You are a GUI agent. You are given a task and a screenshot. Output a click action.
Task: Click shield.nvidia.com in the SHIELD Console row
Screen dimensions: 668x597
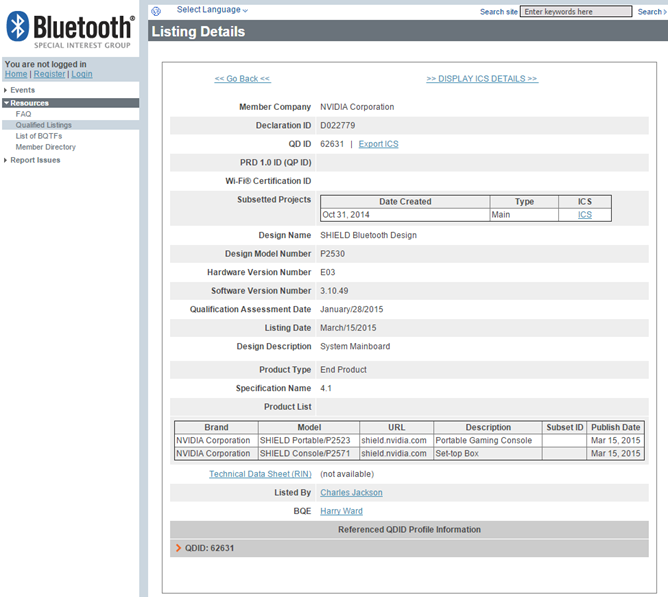(394, 453)
